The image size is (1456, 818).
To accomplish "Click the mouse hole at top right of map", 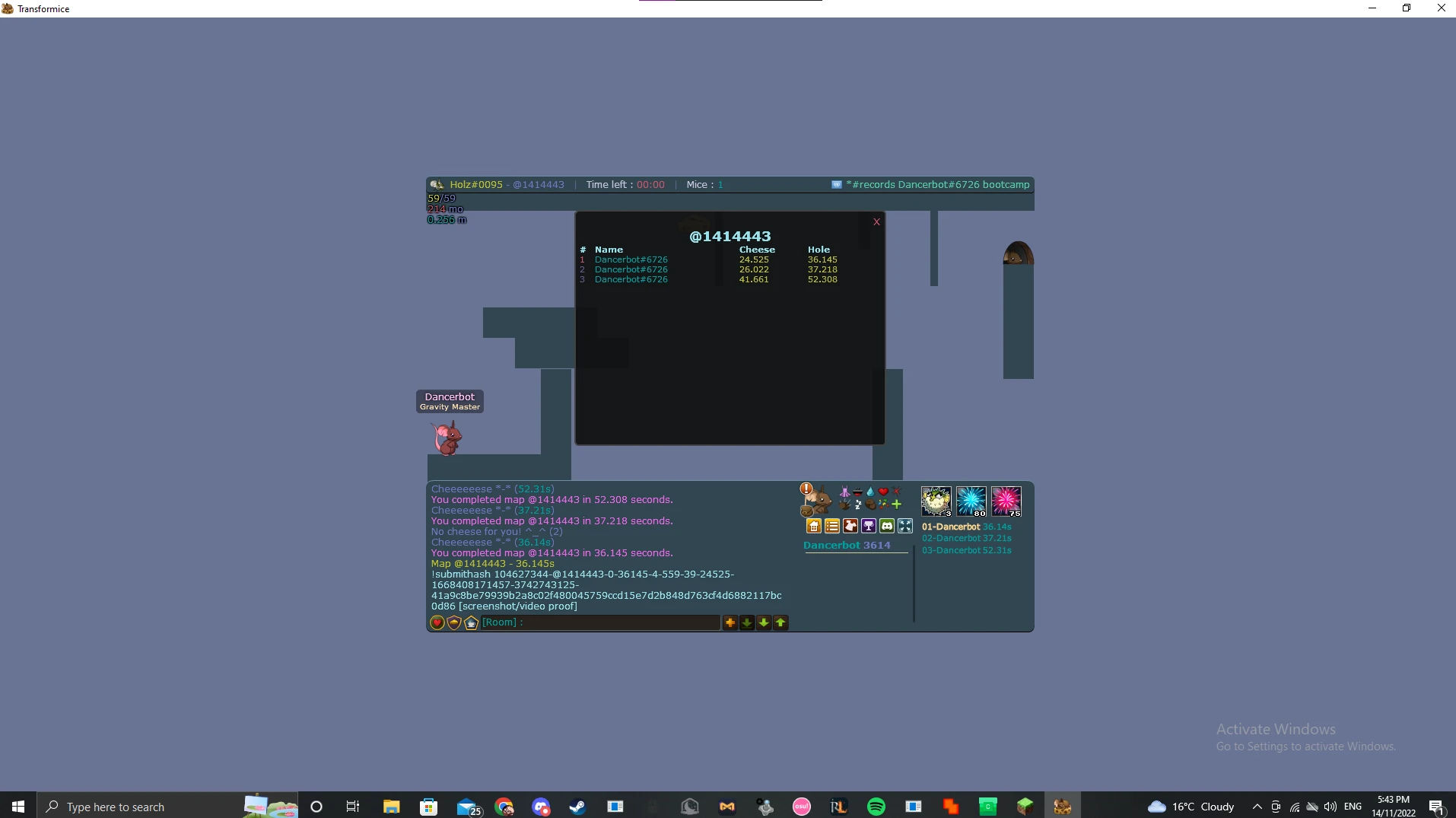I will (1018, 253).
